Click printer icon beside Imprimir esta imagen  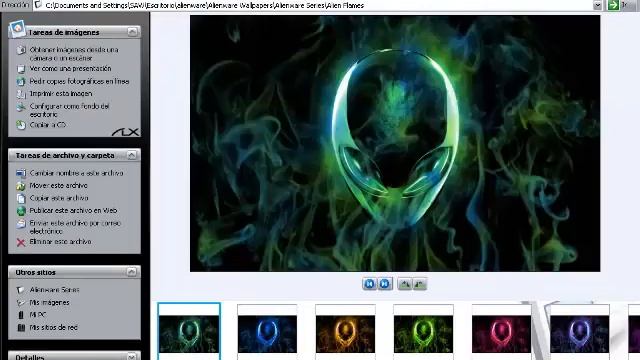point(21,94)
